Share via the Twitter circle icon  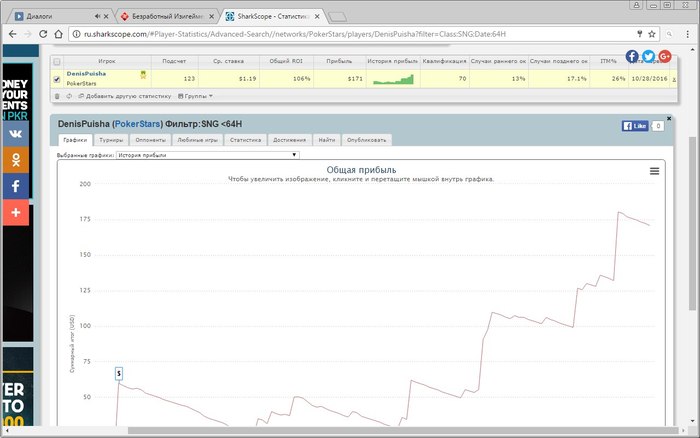pyautogui.click(x=649, y=56)
